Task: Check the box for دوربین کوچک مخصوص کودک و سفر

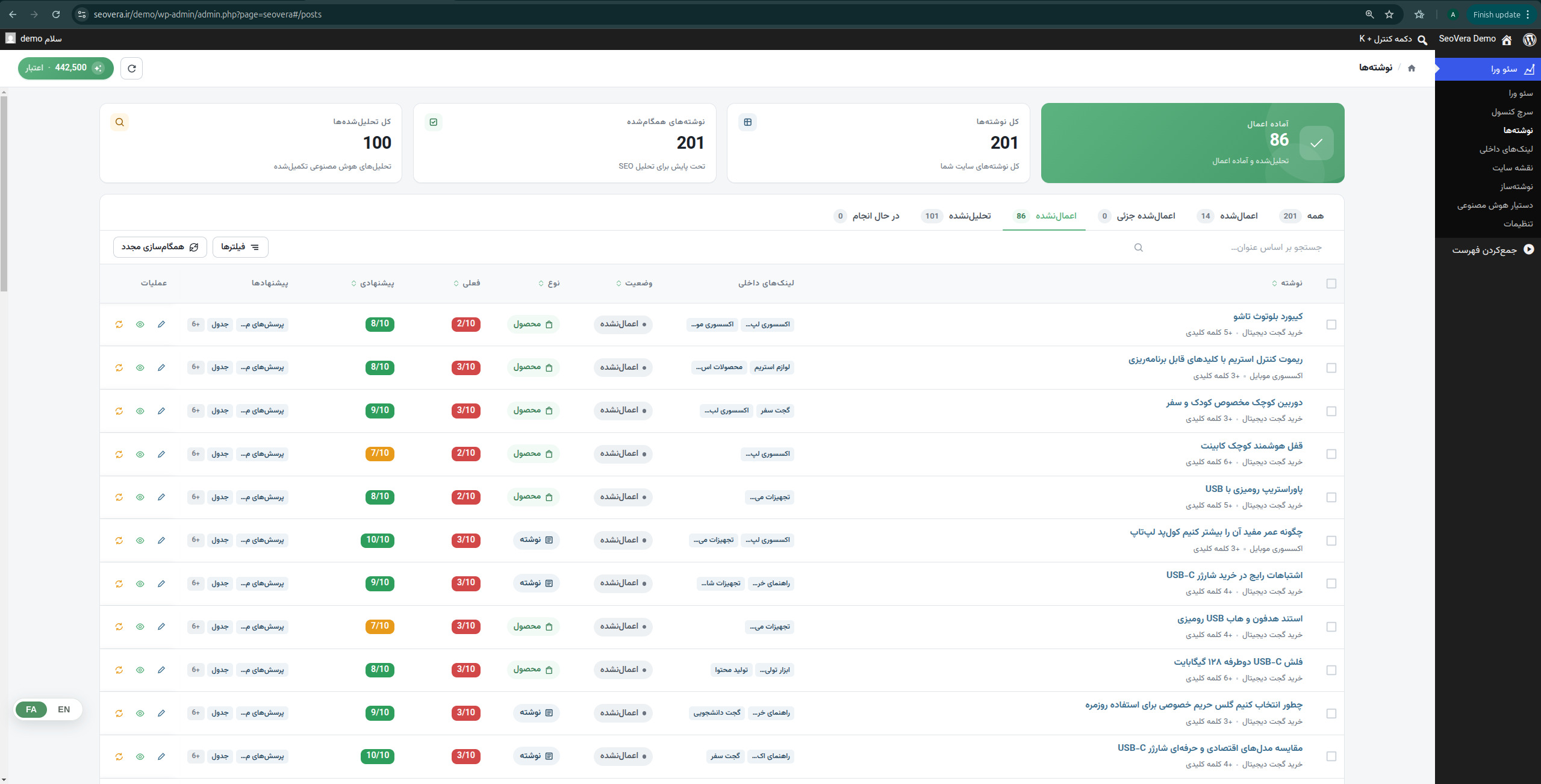Action: pos(1331,411)
